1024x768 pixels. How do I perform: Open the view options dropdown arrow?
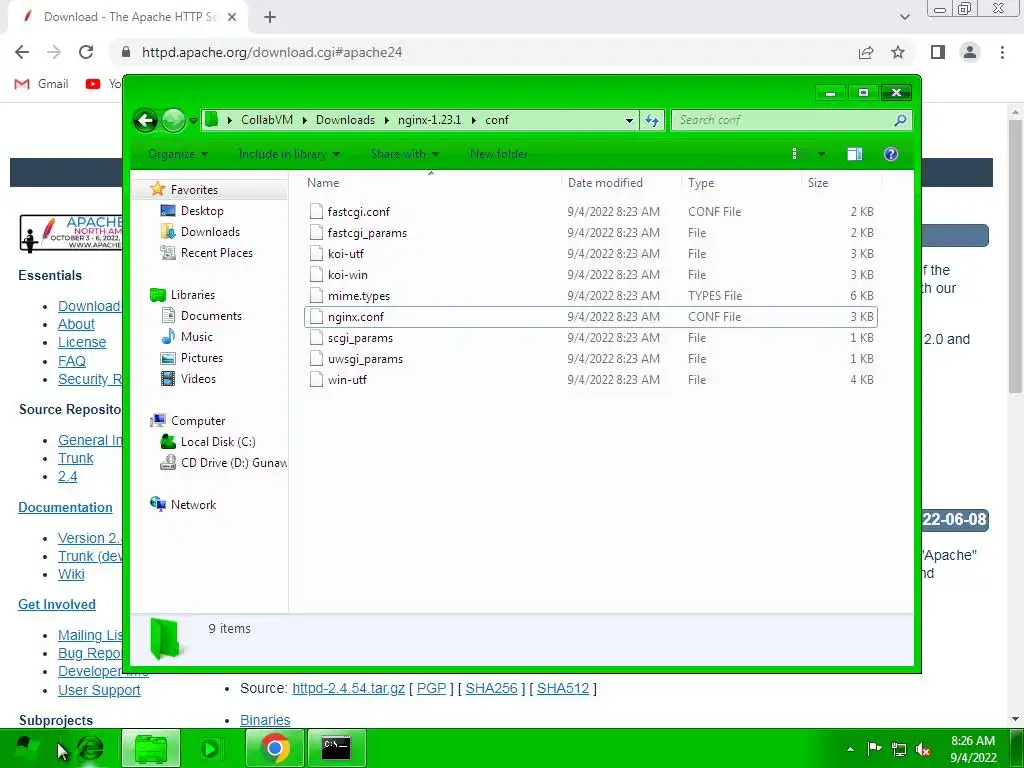(x=822, y=154)
